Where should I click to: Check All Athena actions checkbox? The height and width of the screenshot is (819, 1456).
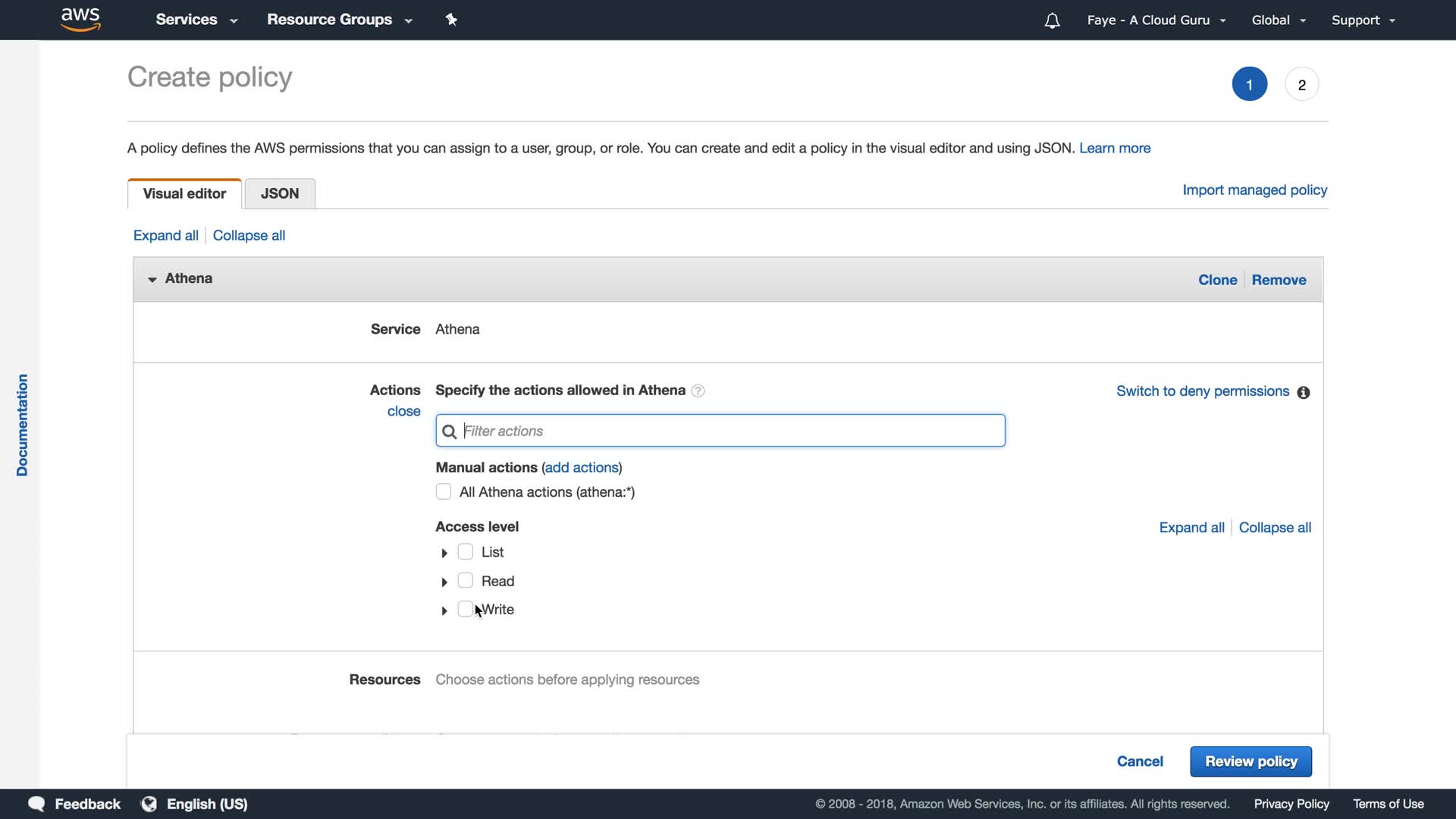point(444,491)
